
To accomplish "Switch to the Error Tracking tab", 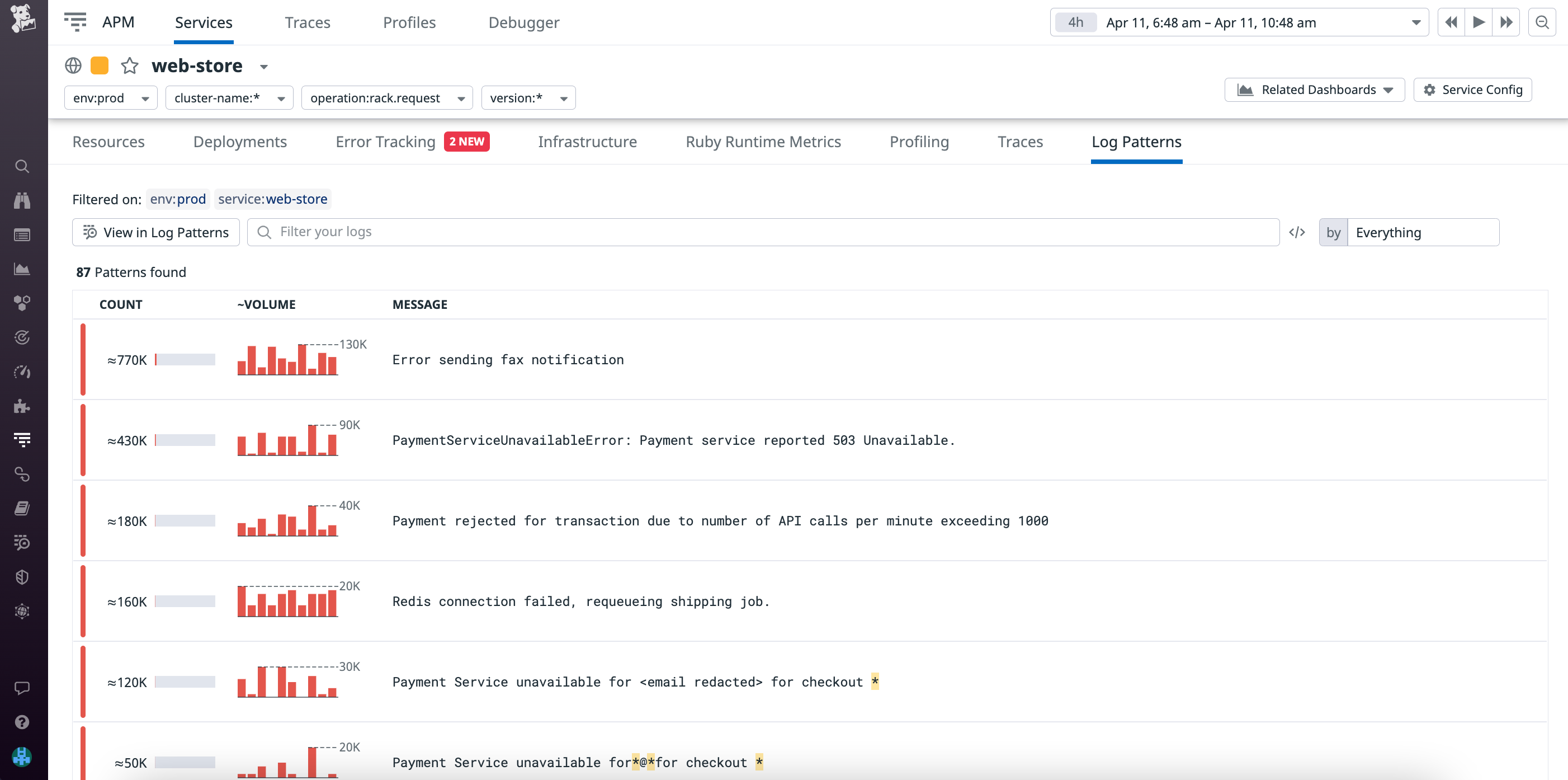I will point(385,142).
